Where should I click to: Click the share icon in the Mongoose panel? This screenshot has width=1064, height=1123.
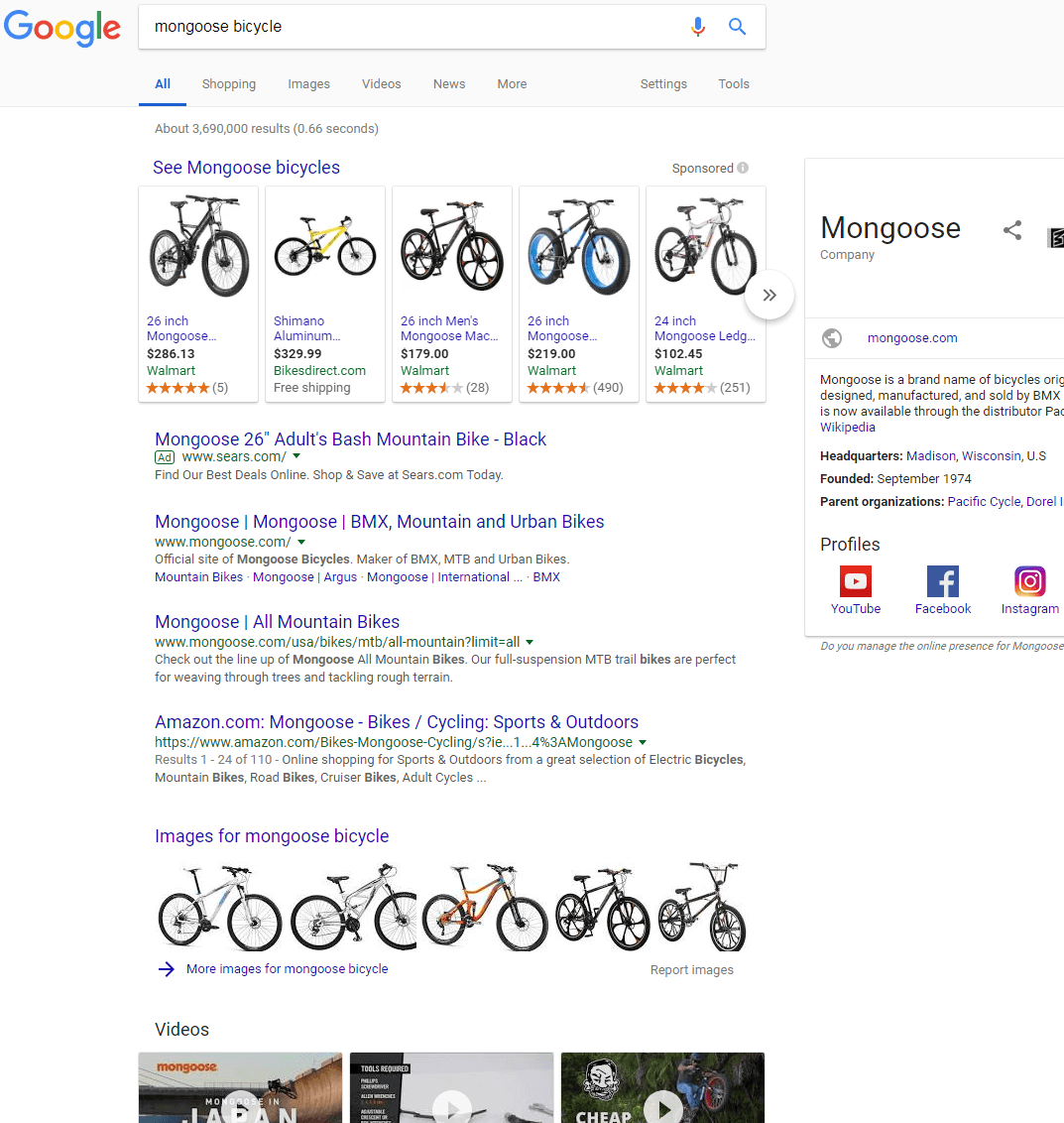[x=1012, y=229]
